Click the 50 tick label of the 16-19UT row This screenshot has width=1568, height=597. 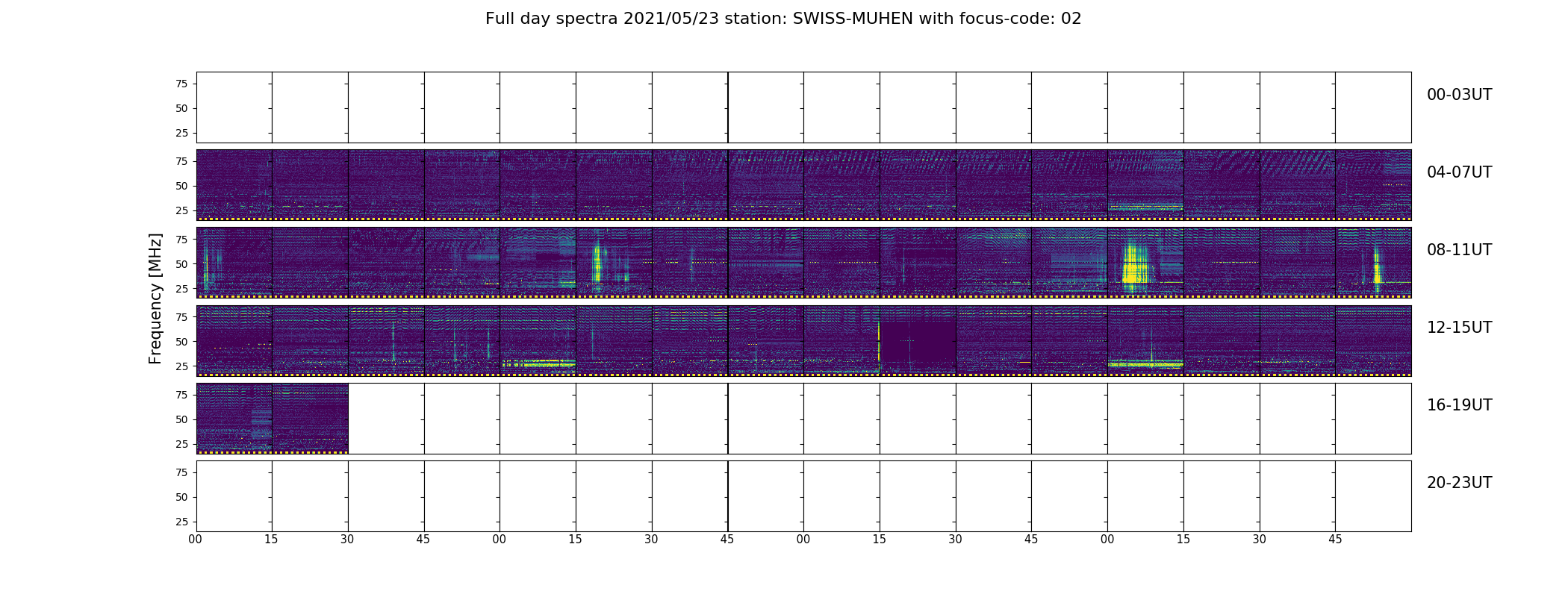tap(181, 419)
